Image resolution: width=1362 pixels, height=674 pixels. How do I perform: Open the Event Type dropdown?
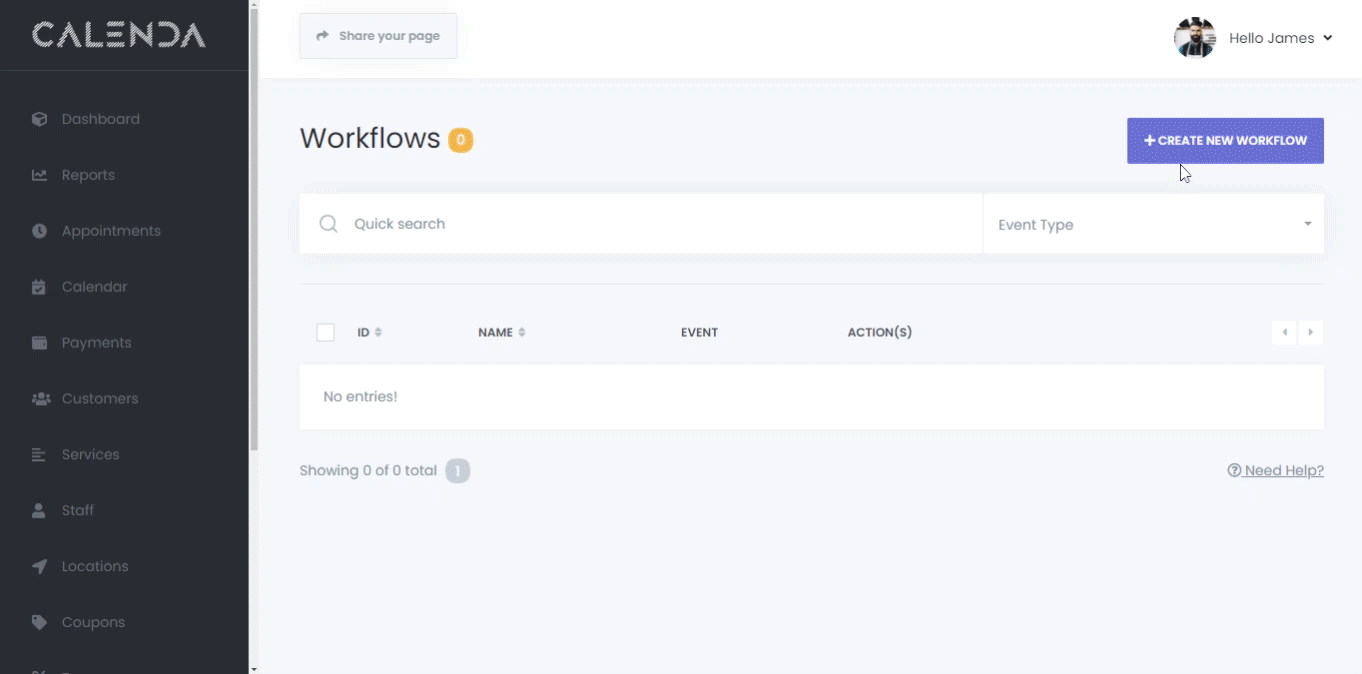1153,224
